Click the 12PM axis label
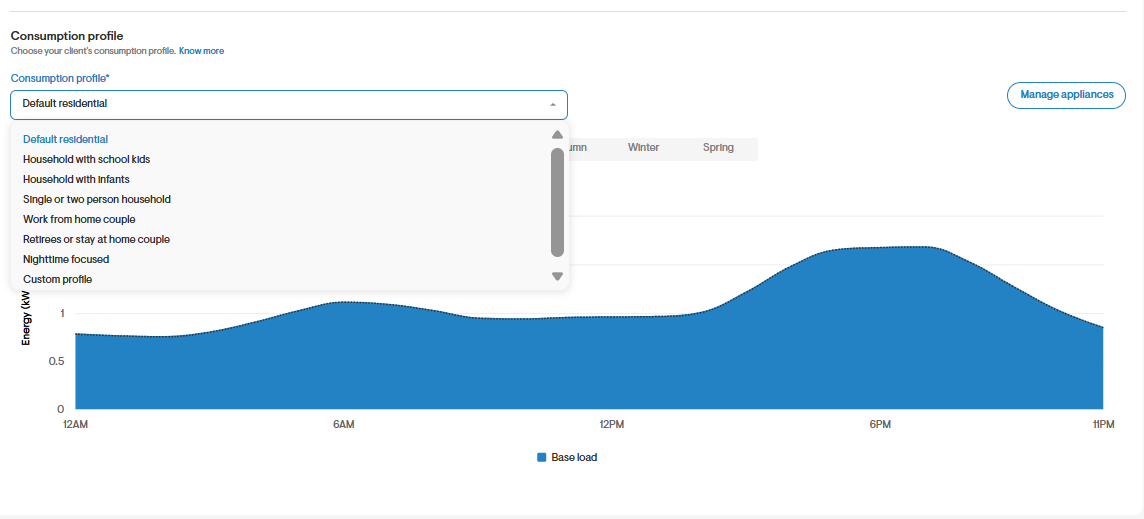 coord(611,425)
